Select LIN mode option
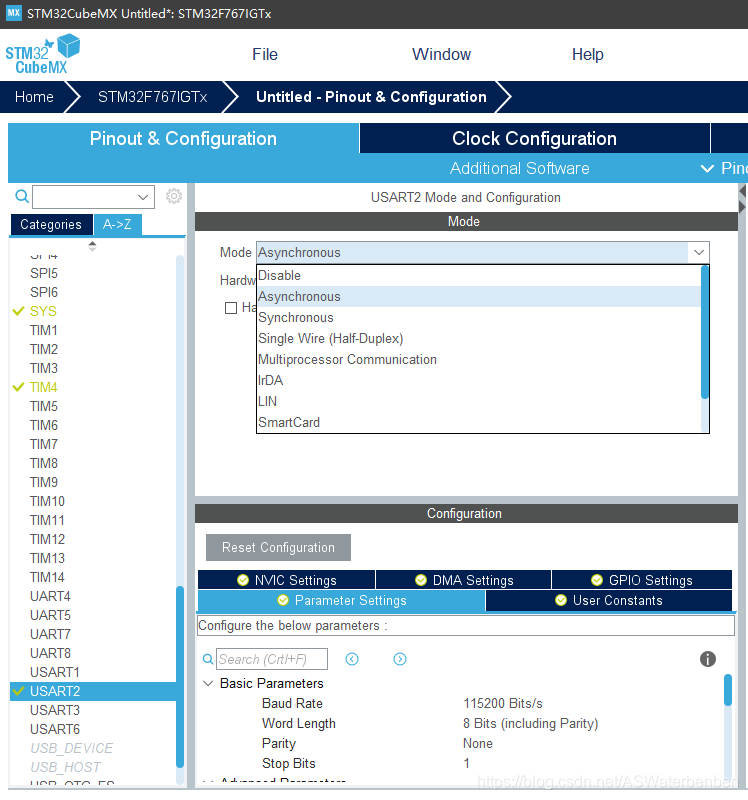Image resolution: width=748 pixels, height=800 pixels. [479, 401]
